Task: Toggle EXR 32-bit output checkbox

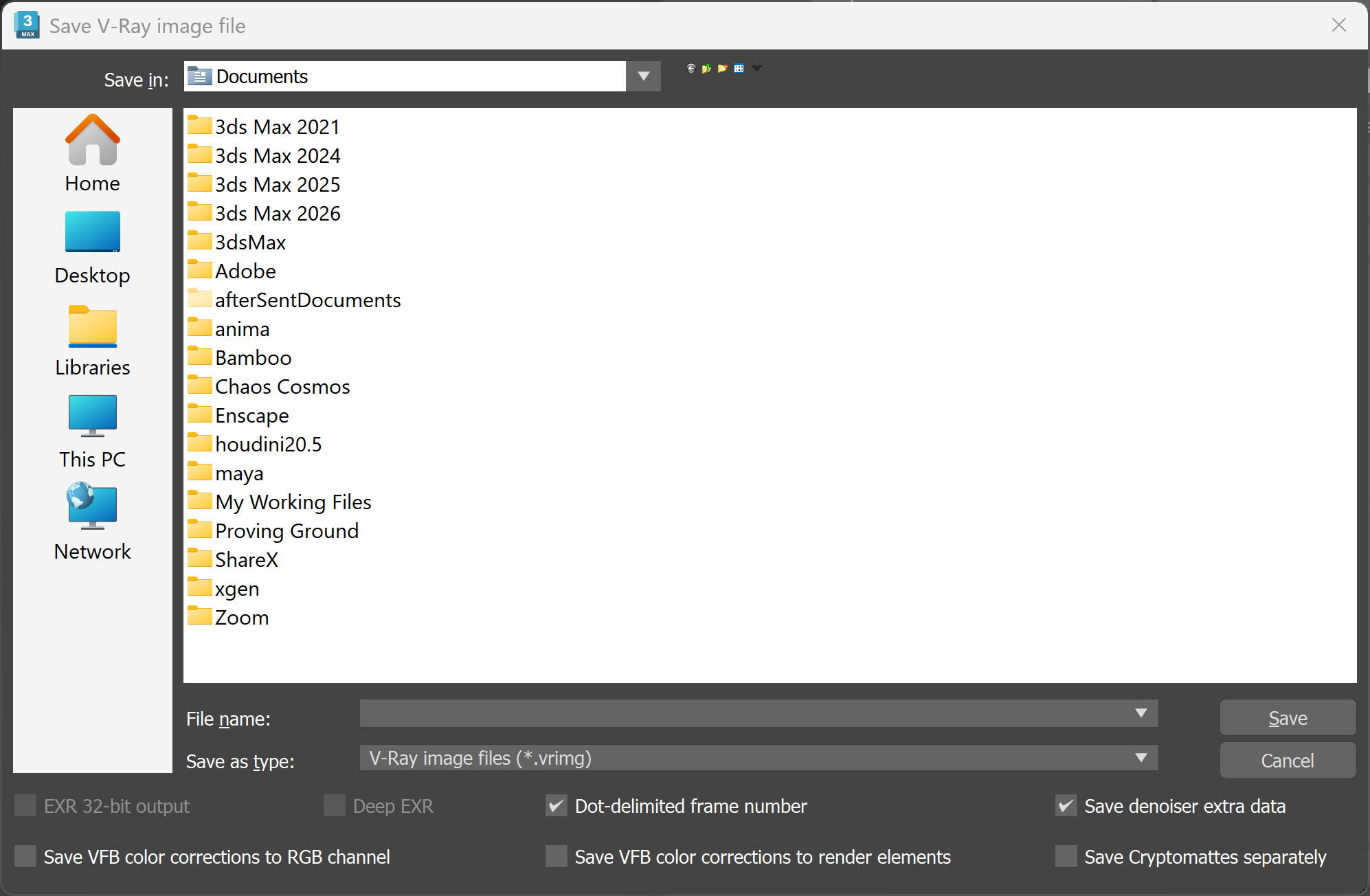Action: point(25,805)
